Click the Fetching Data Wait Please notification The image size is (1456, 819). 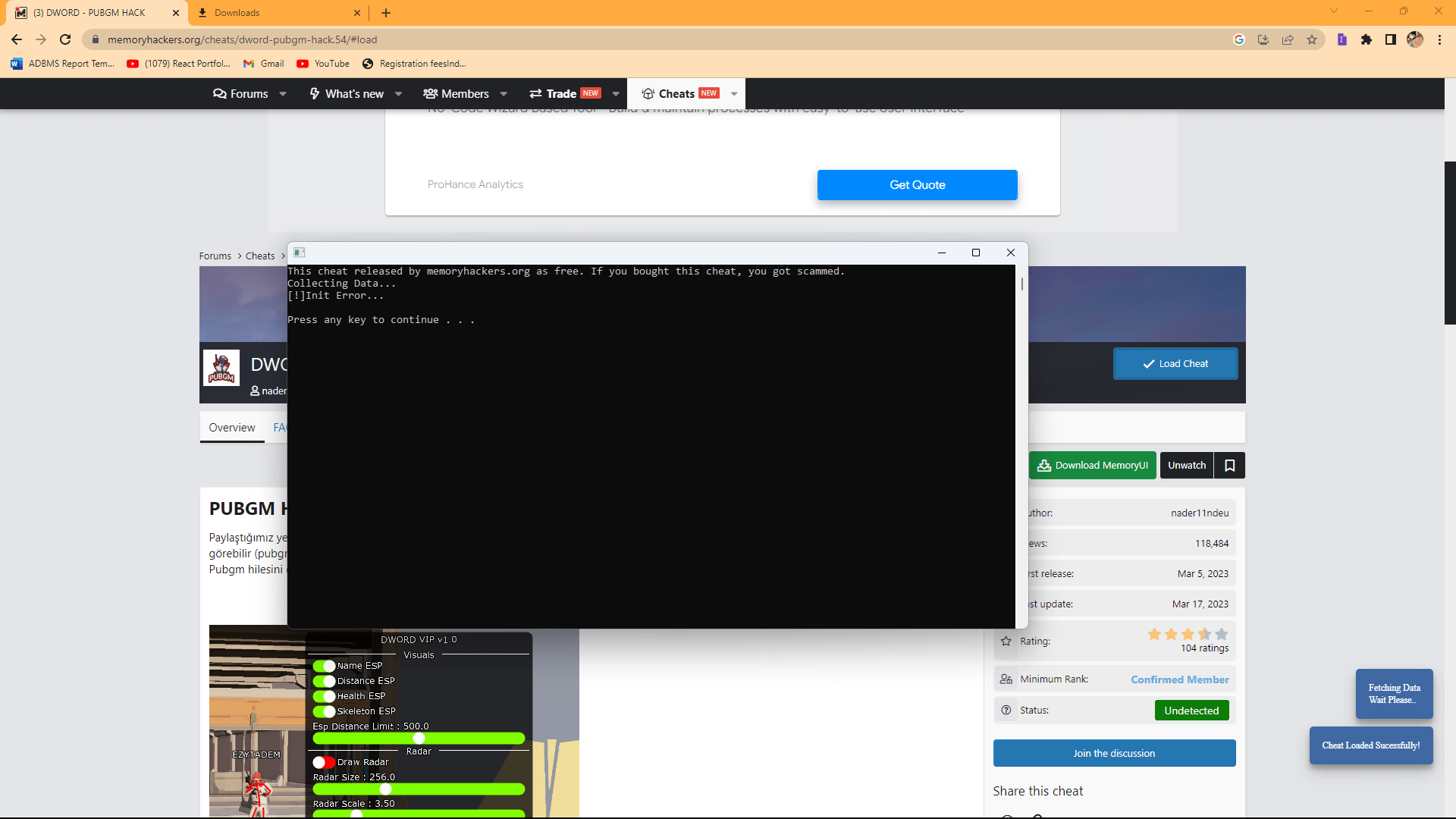coord(1394,694)
